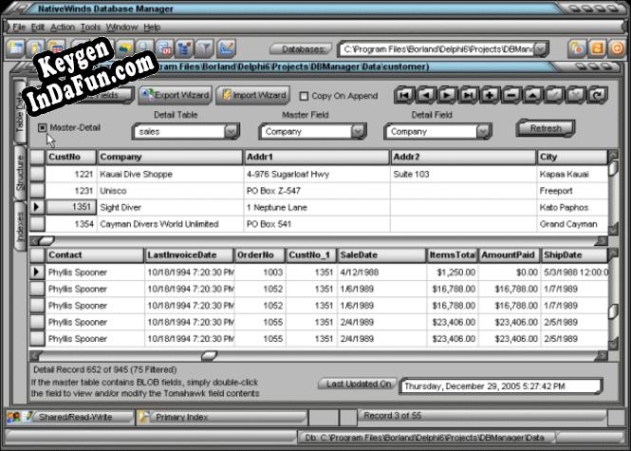
Task: Click the master grid vertical scrollbar thumb
Action: [x=612, y=168]
